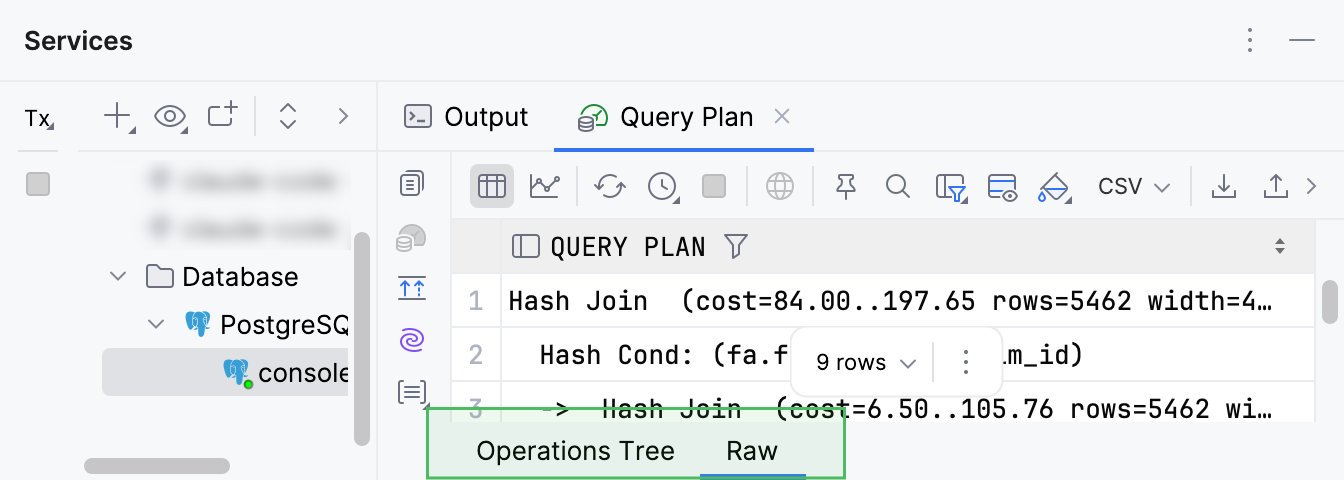Click the upload arrow icon
The image size is (1344, 480).
tap(1274, 186)
